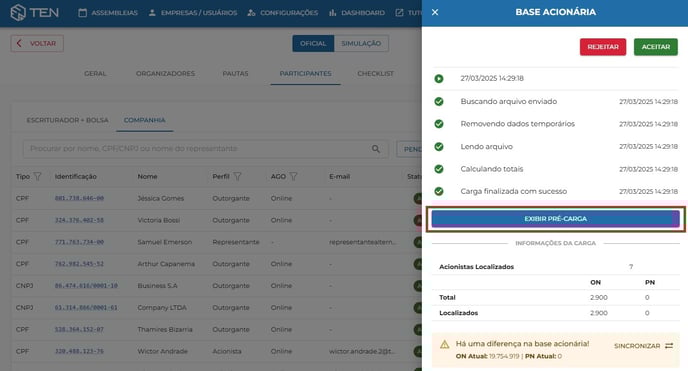Select the Participantes tab
688x371 pixels.
click(x=305, y=73)
